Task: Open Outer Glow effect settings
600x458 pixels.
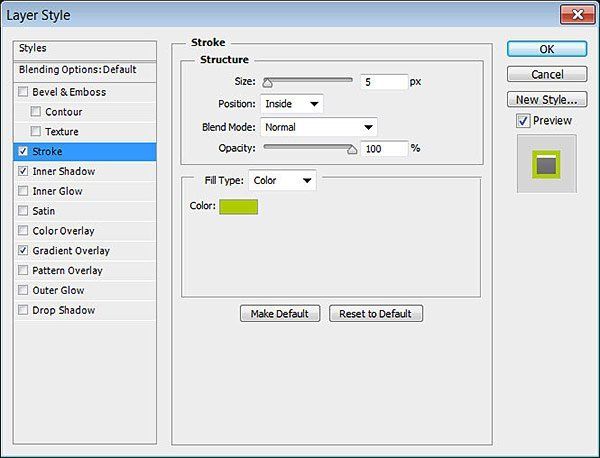Action: click(x=58, y=291)
